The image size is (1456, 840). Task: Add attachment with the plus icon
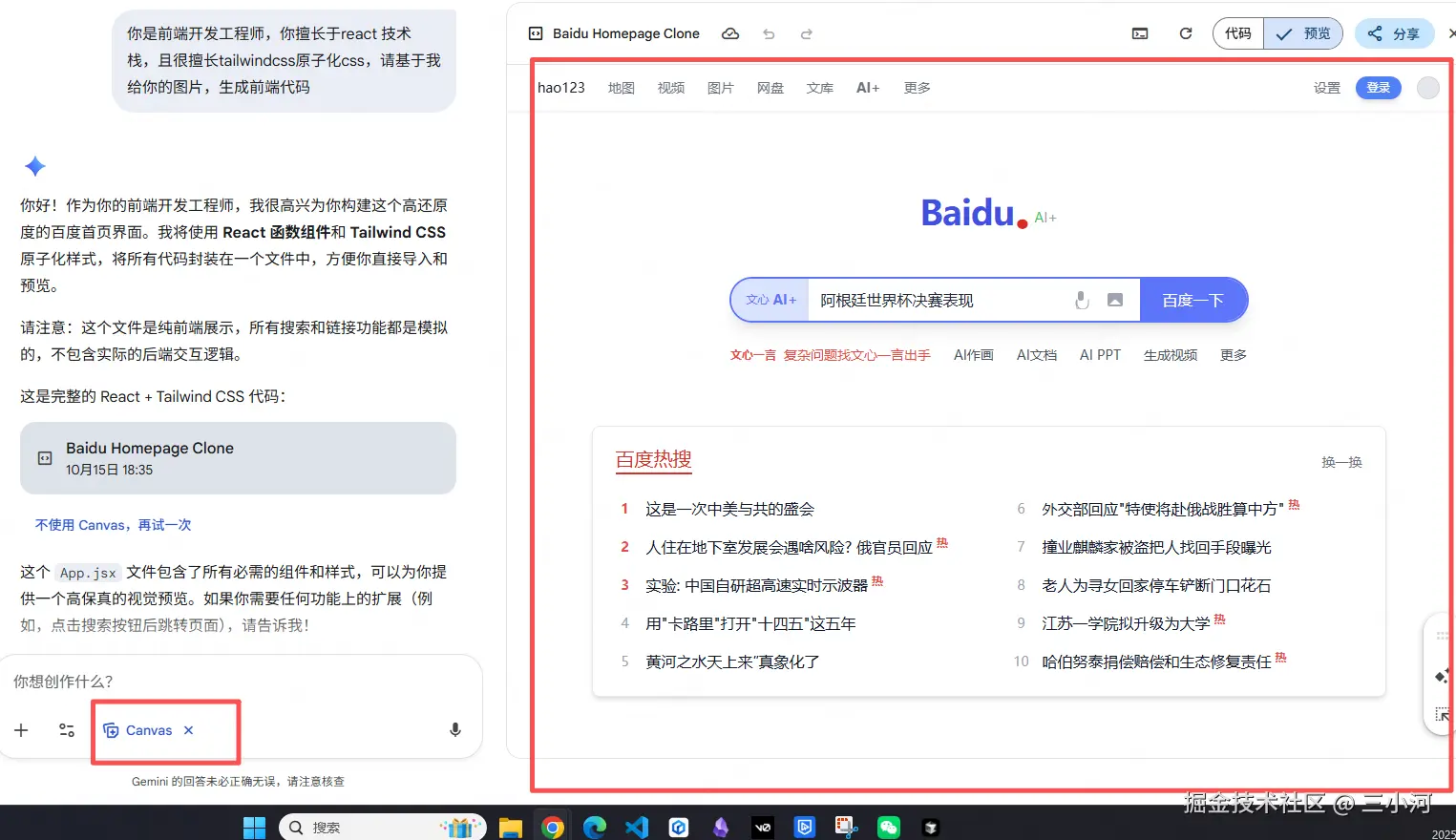21,730
